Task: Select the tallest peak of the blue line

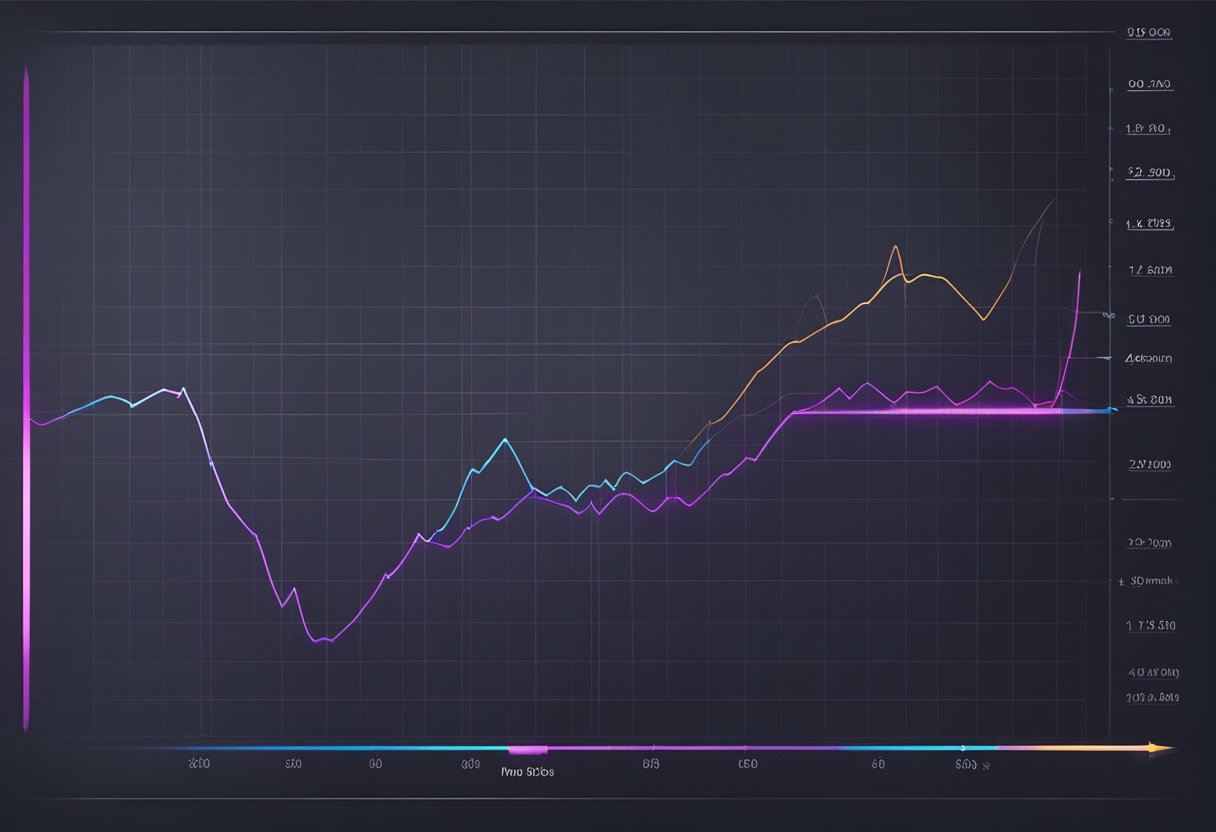Action: click(x=505, y=439)
